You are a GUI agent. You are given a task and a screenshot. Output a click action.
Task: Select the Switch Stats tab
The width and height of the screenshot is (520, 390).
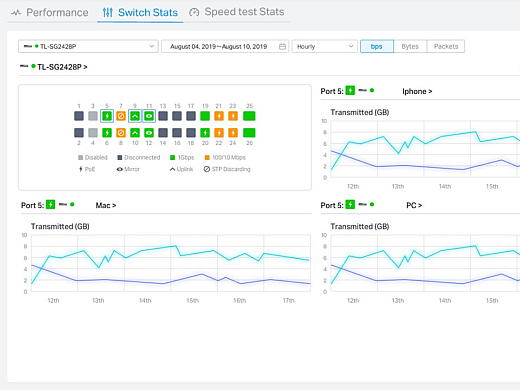140,13
